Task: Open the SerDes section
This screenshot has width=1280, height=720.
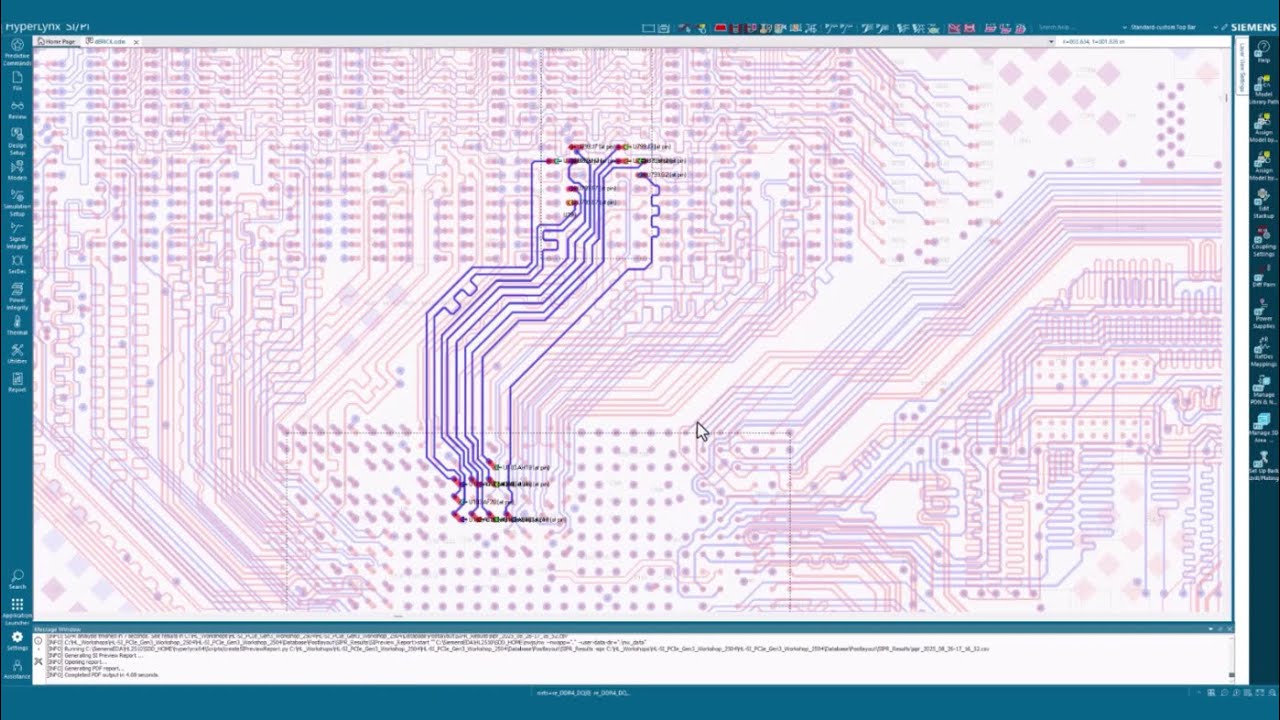Action: [x=17, y=265]
